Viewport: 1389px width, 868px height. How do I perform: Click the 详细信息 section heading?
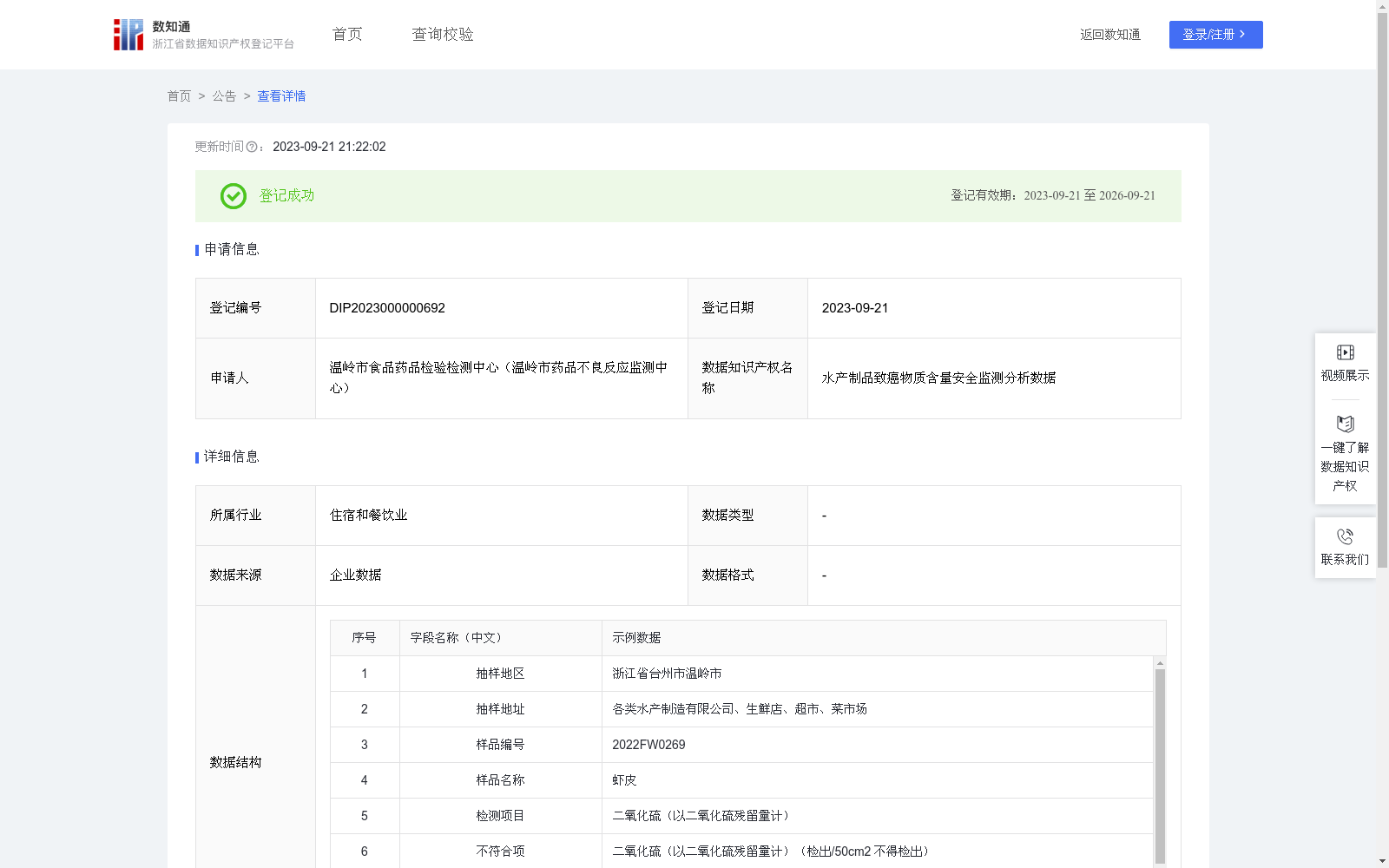click(x=231, y=457)
